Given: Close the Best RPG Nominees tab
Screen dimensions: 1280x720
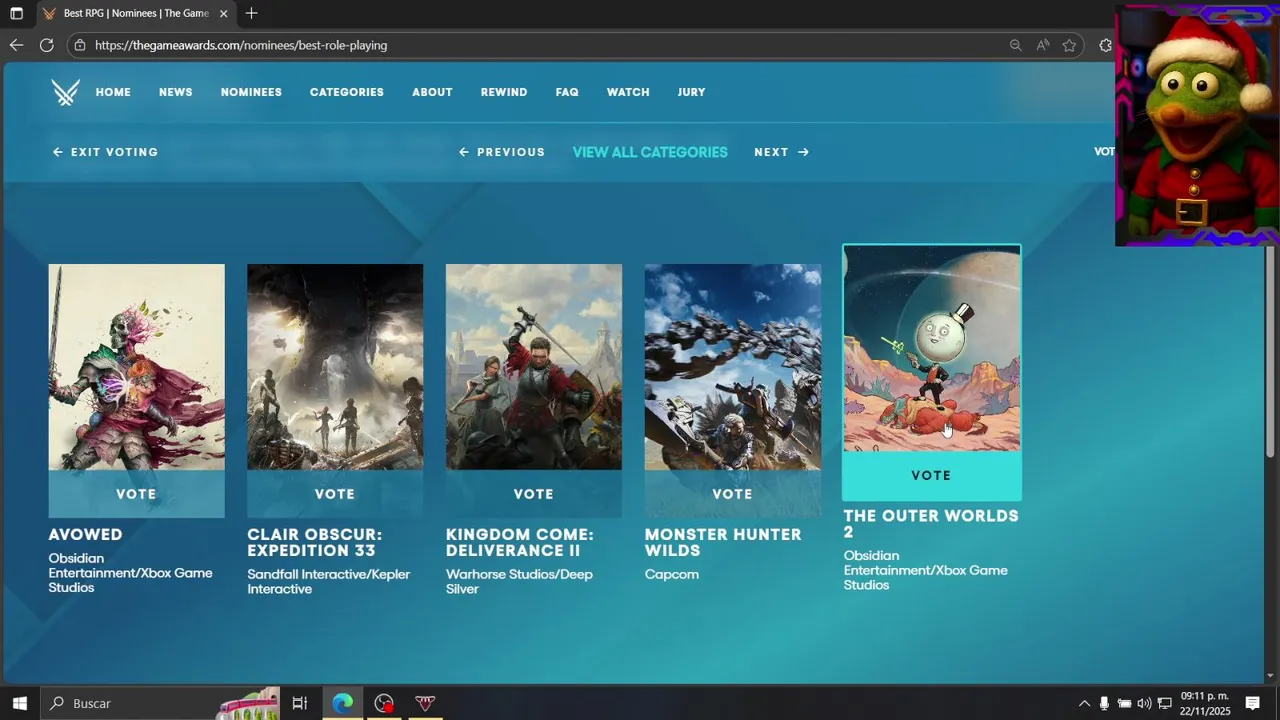Looking at the screenshot, I should click(223, 14).
